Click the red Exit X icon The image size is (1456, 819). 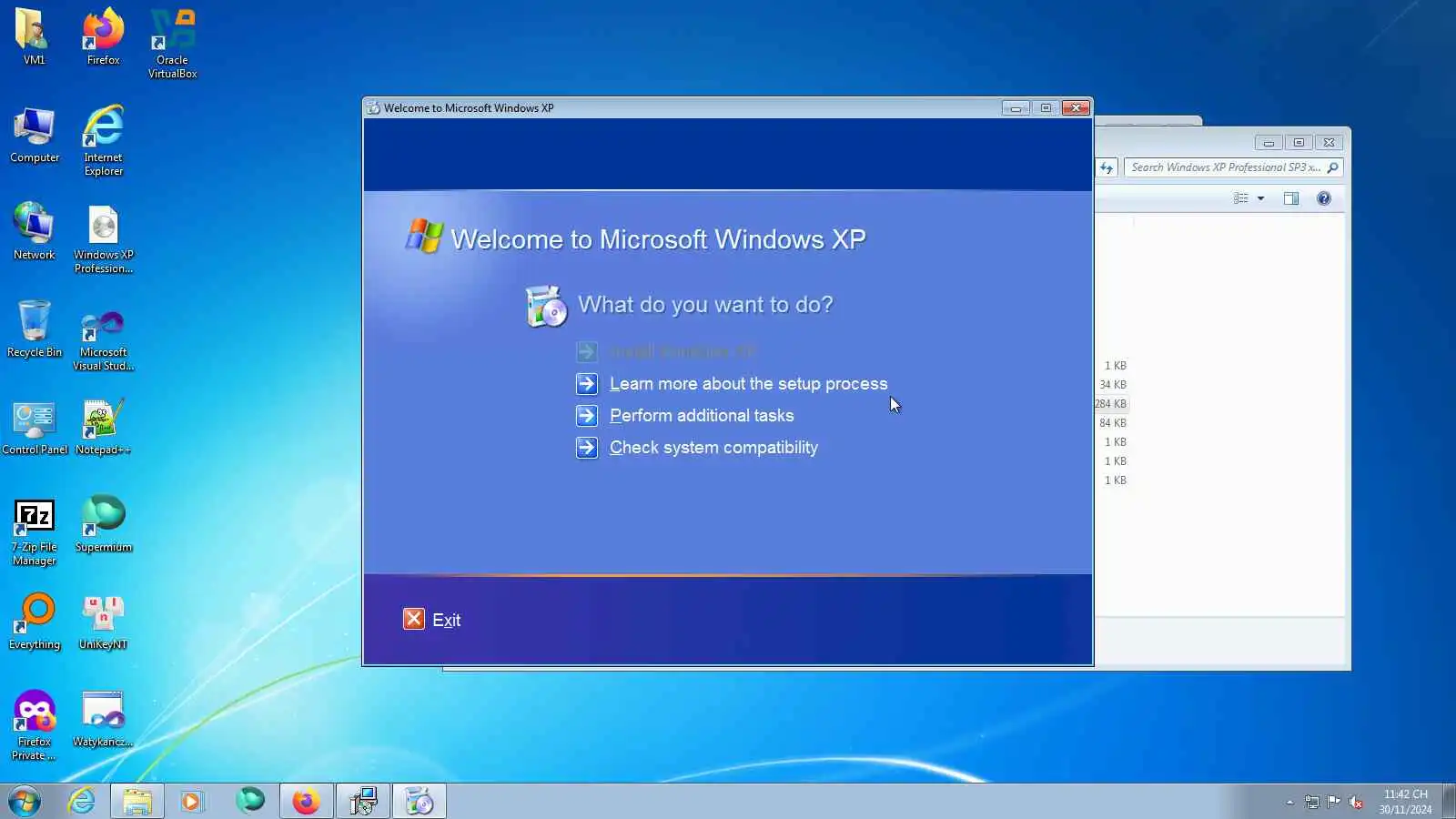click(413, 619)
